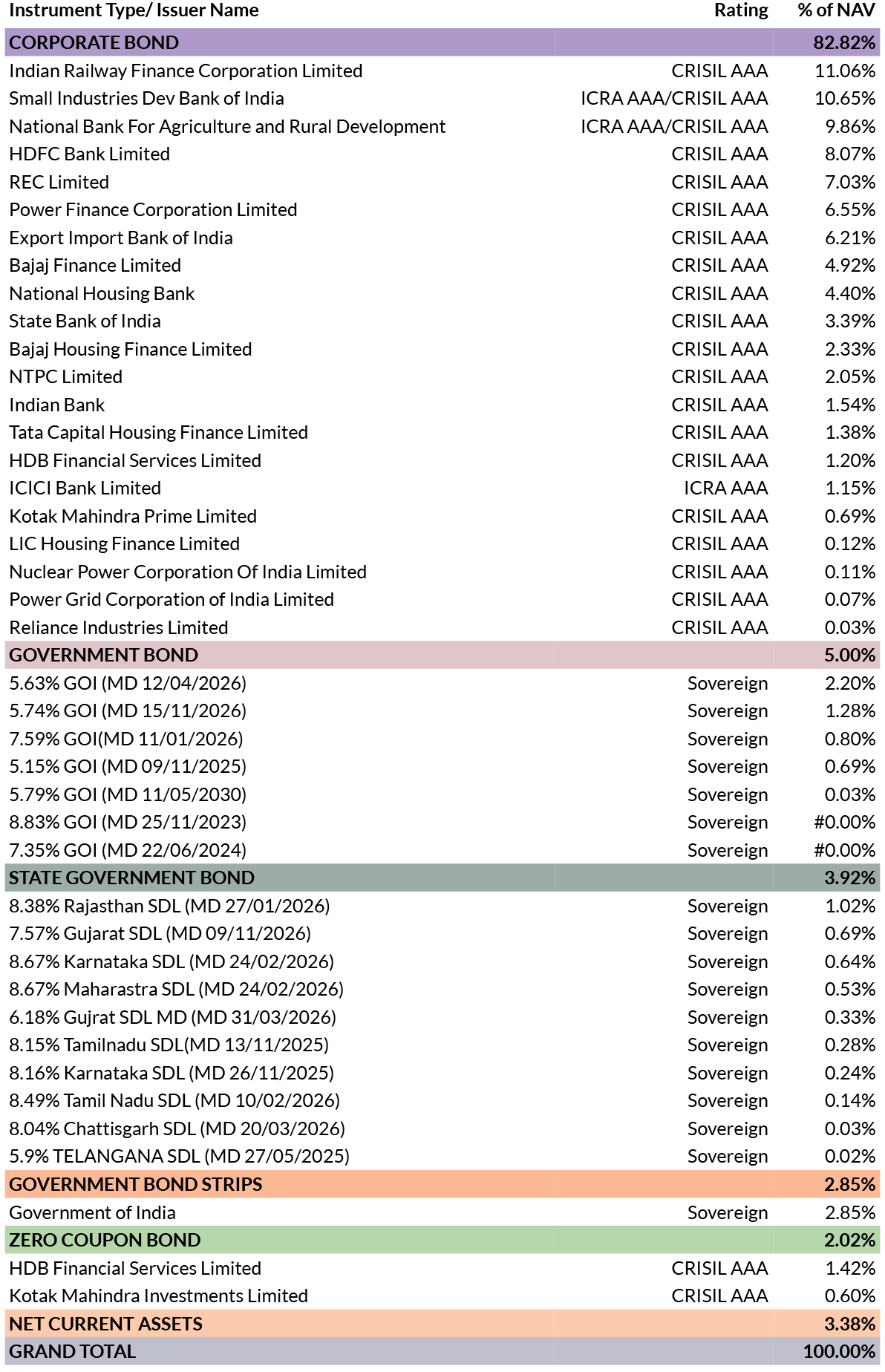Click the CORPORATE BOND section header
Screen dimensions: 885x1372
point(94,42)
